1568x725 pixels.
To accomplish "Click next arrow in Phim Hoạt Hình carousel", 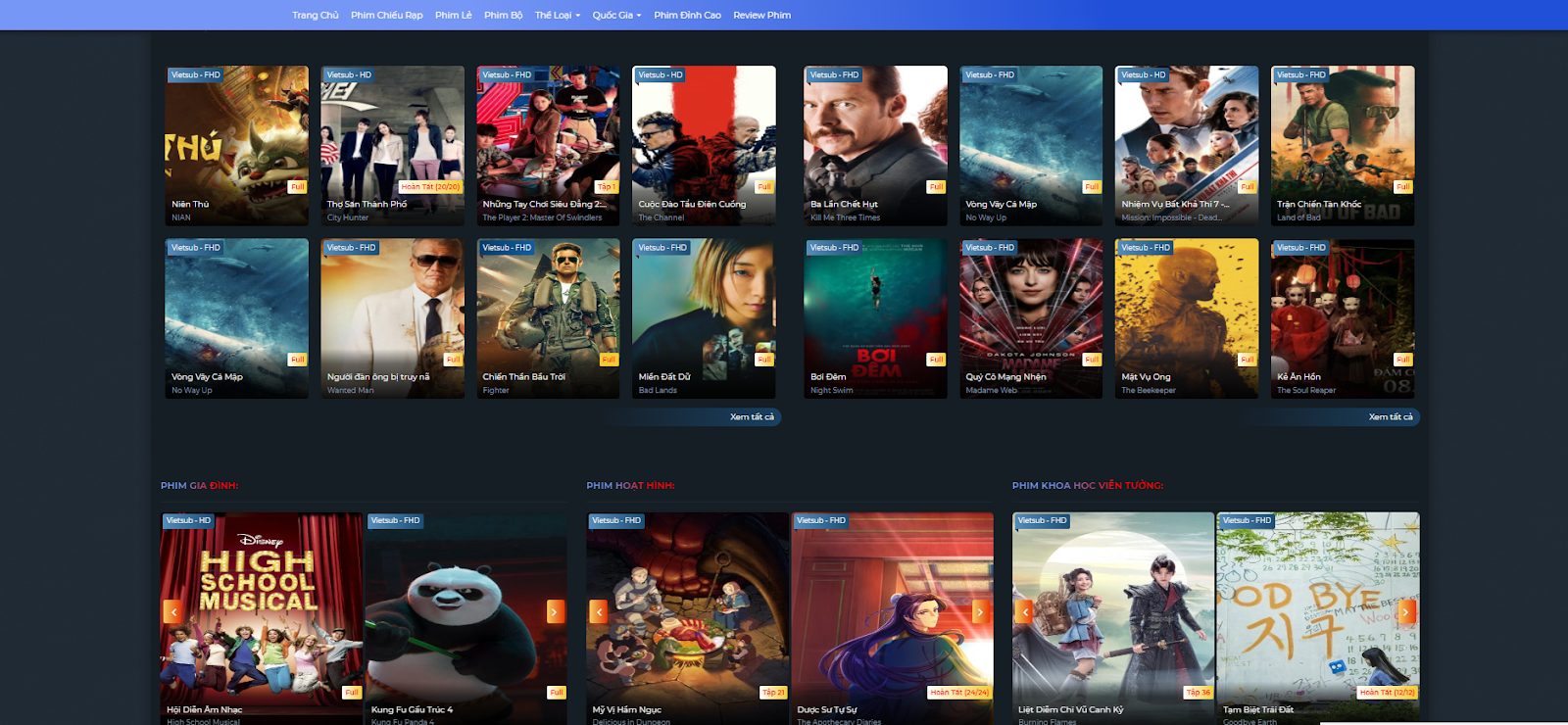I will click(980, 611).
